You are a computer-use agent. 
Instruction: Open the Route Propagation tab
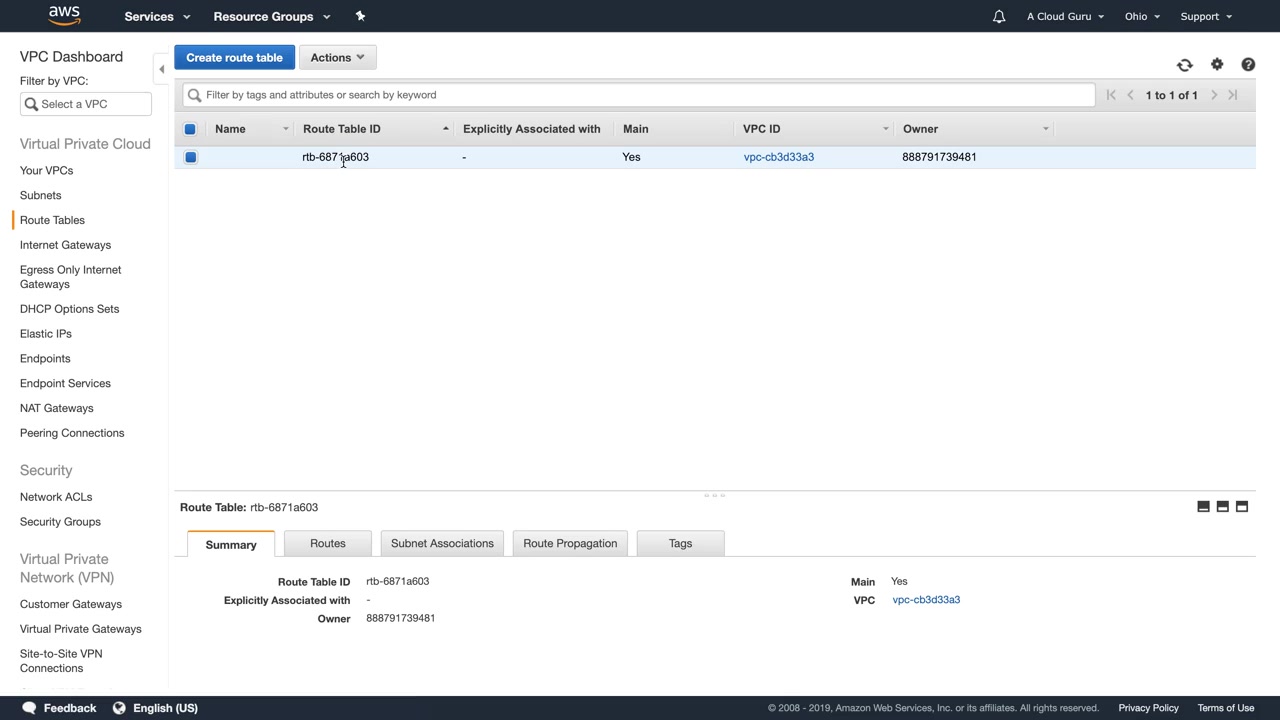tap(570, 543)
